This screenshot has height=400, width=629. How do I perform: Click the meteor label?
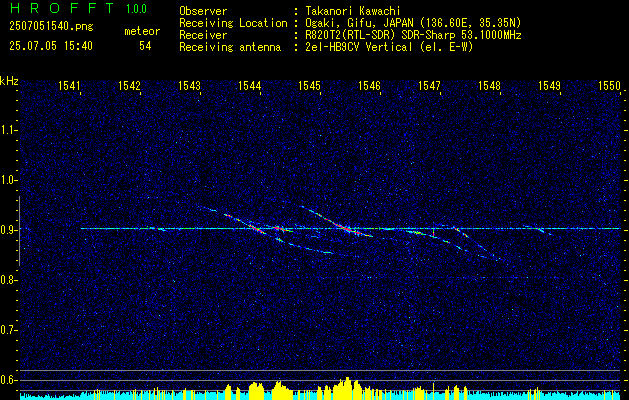point(142,31)
